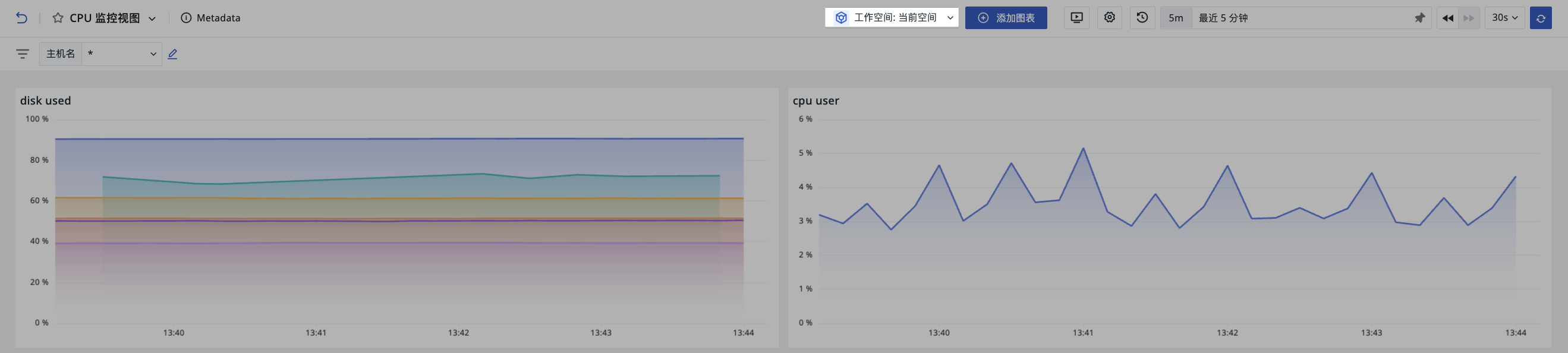The height and width of the screenshot is (353, 1568).
Task: Step time range forward with fast-forward icon
Action: point(1469,18)
